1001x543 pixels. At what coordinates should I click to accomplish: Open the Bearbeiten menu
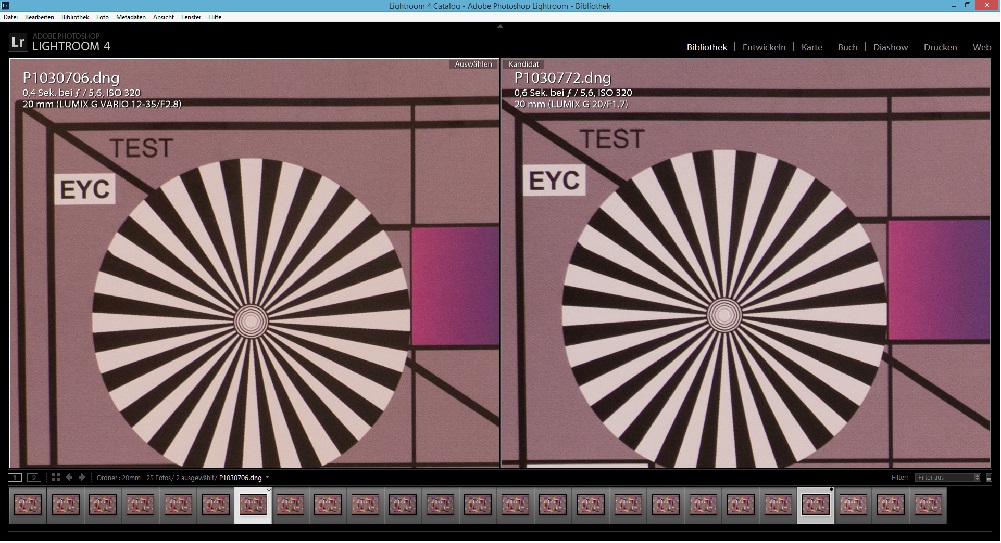40,17
